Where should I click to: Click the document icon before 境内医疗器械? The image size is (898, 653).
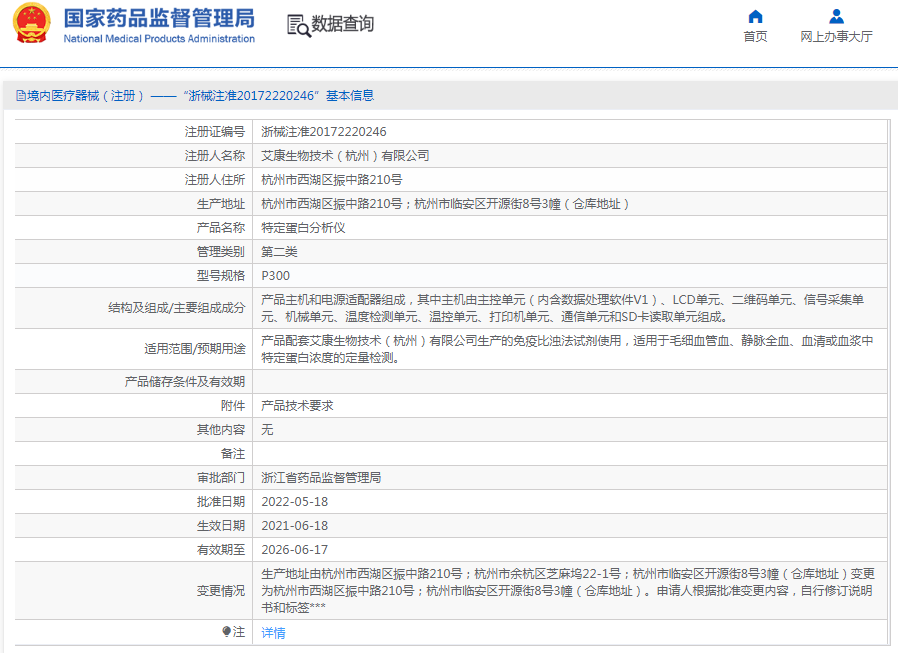coord(20,96)
